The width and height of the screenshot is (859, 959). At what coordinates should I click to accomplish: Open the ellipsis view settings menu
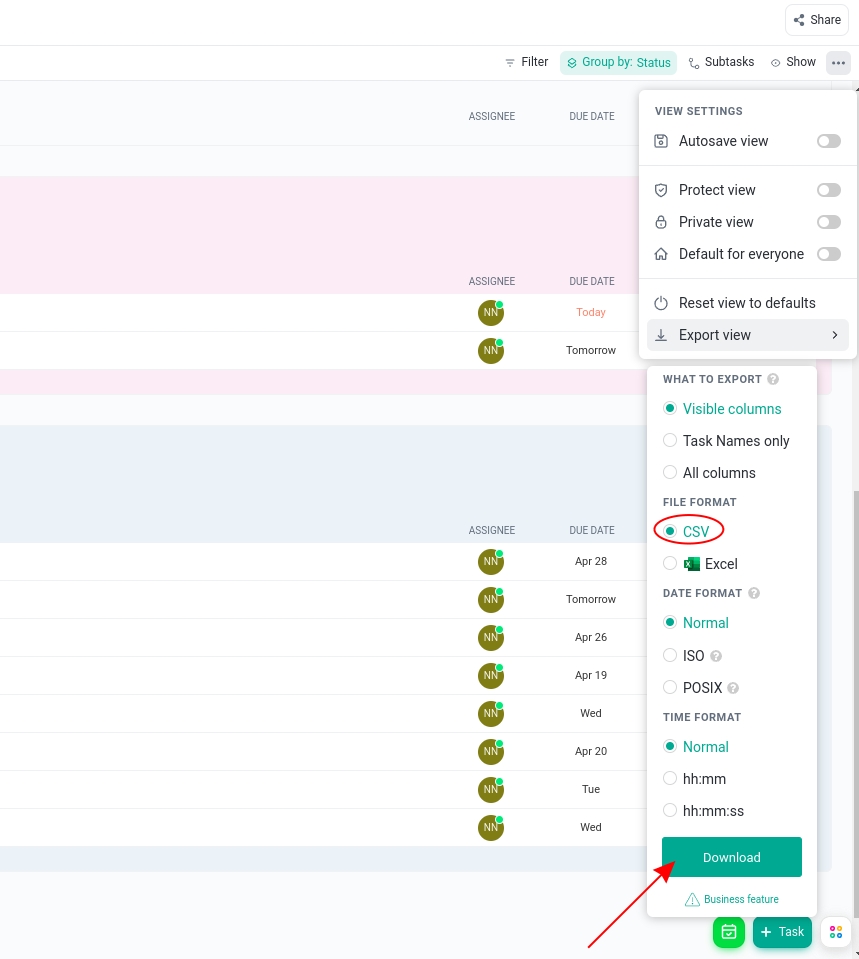point(838,62)
